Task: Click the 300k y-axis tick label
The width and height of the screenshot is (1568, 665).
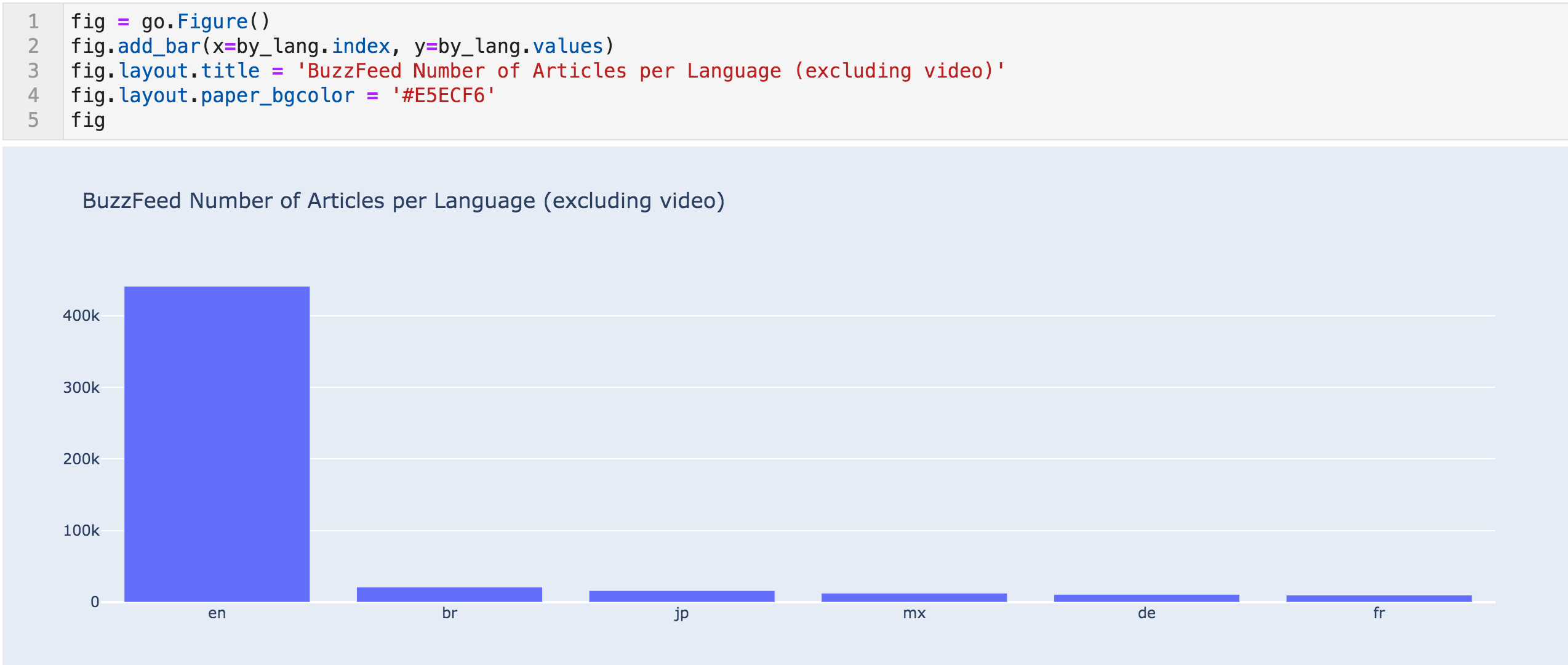Action: click(81, 388)
